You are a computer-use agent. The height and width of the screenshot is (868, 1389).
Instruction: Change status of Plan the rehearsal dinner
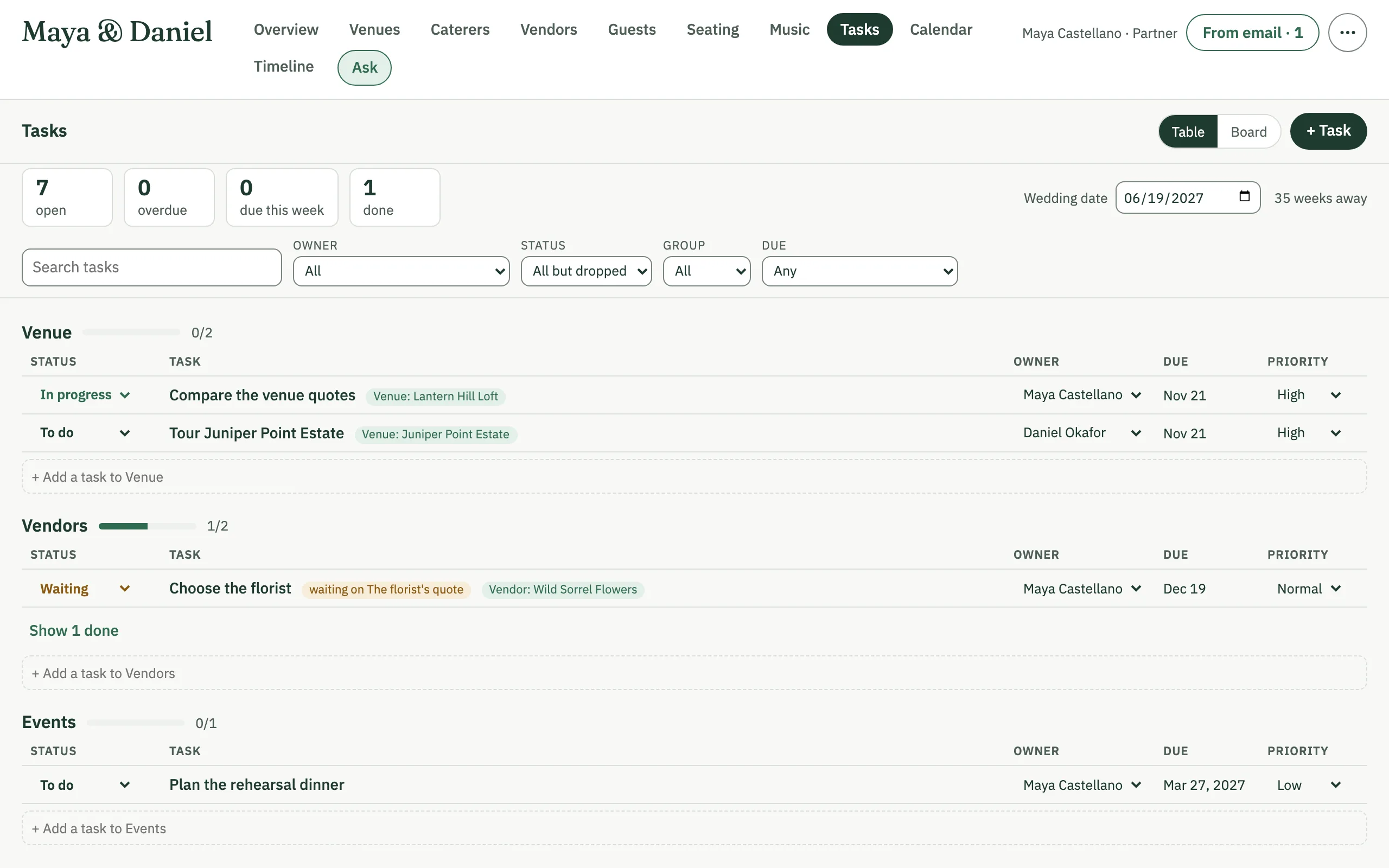pyautogui.click(x=85, y=785)
